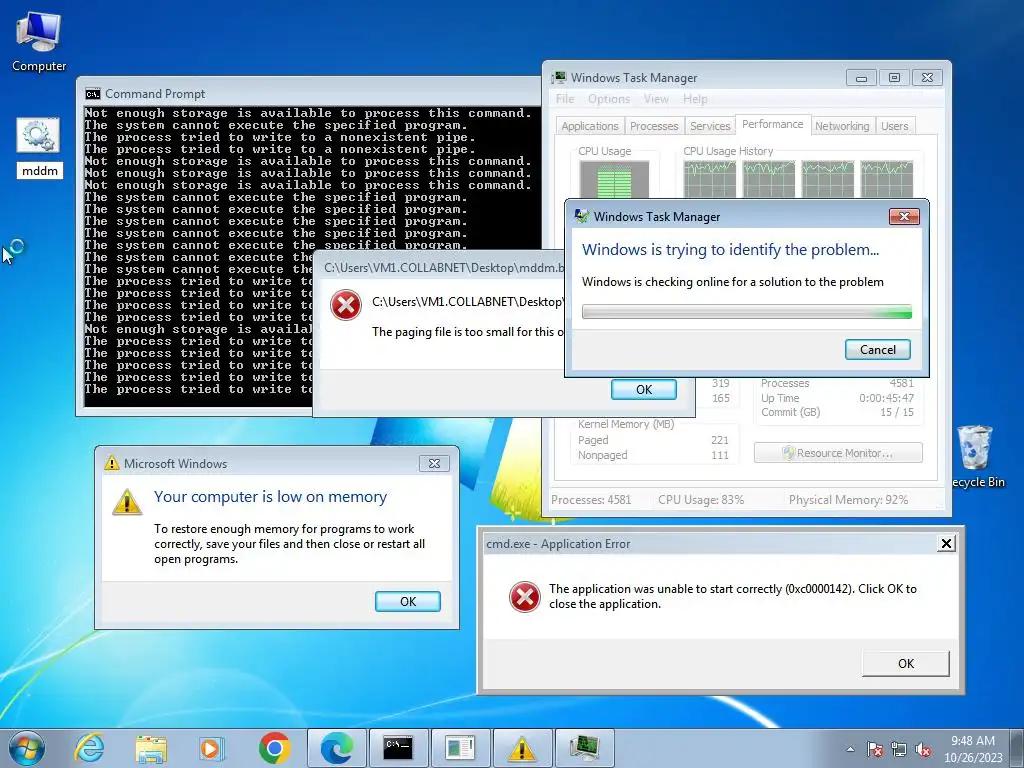Image resolution: width=1024 pixels, height=768 pixels.
Task: Click red error icon in cmd.exe Application Error
Action: (x=524, y=596)
